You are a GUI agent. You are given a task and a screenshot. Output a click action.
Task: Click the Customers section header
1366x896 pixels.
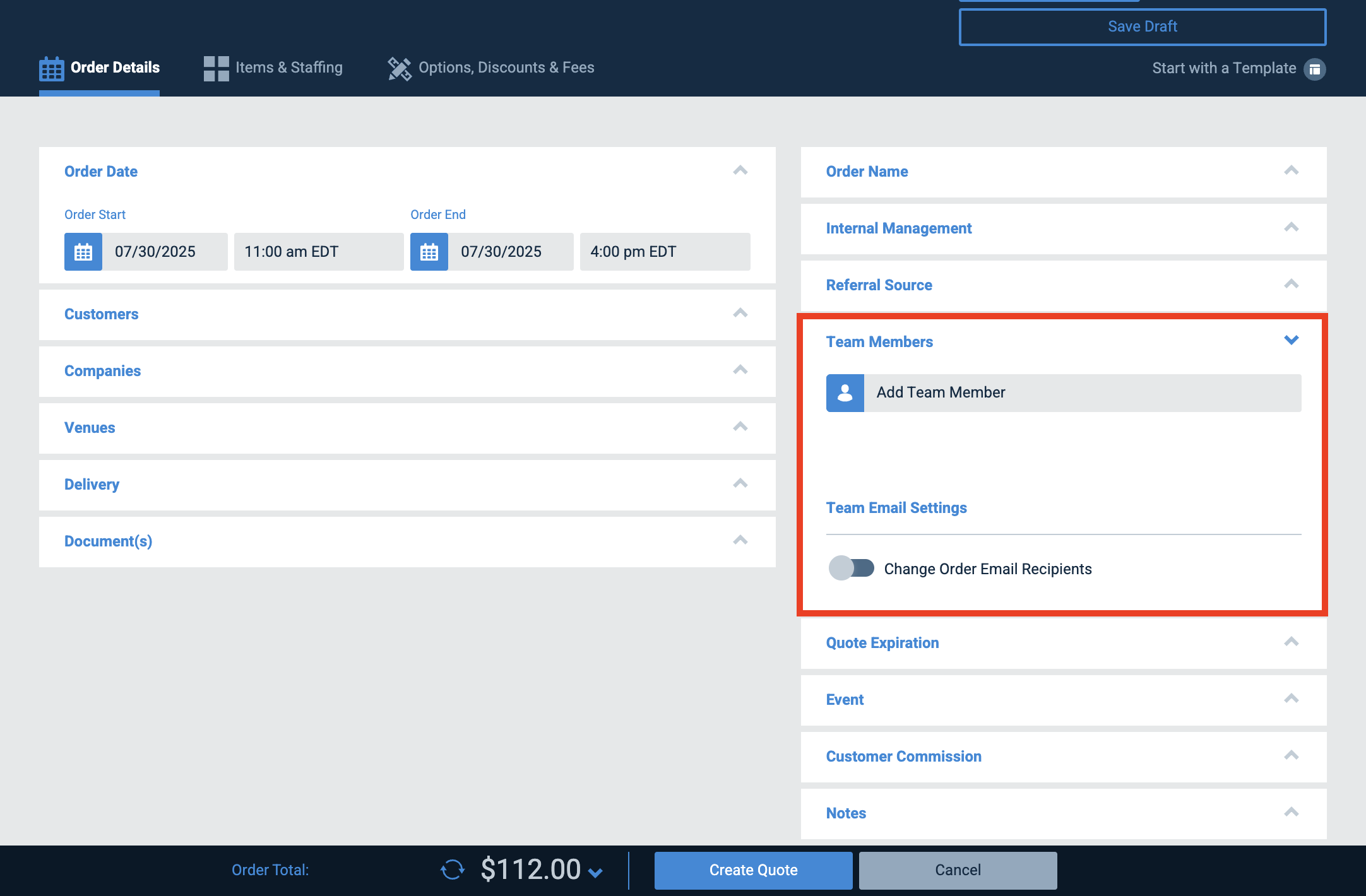point(407,315)
